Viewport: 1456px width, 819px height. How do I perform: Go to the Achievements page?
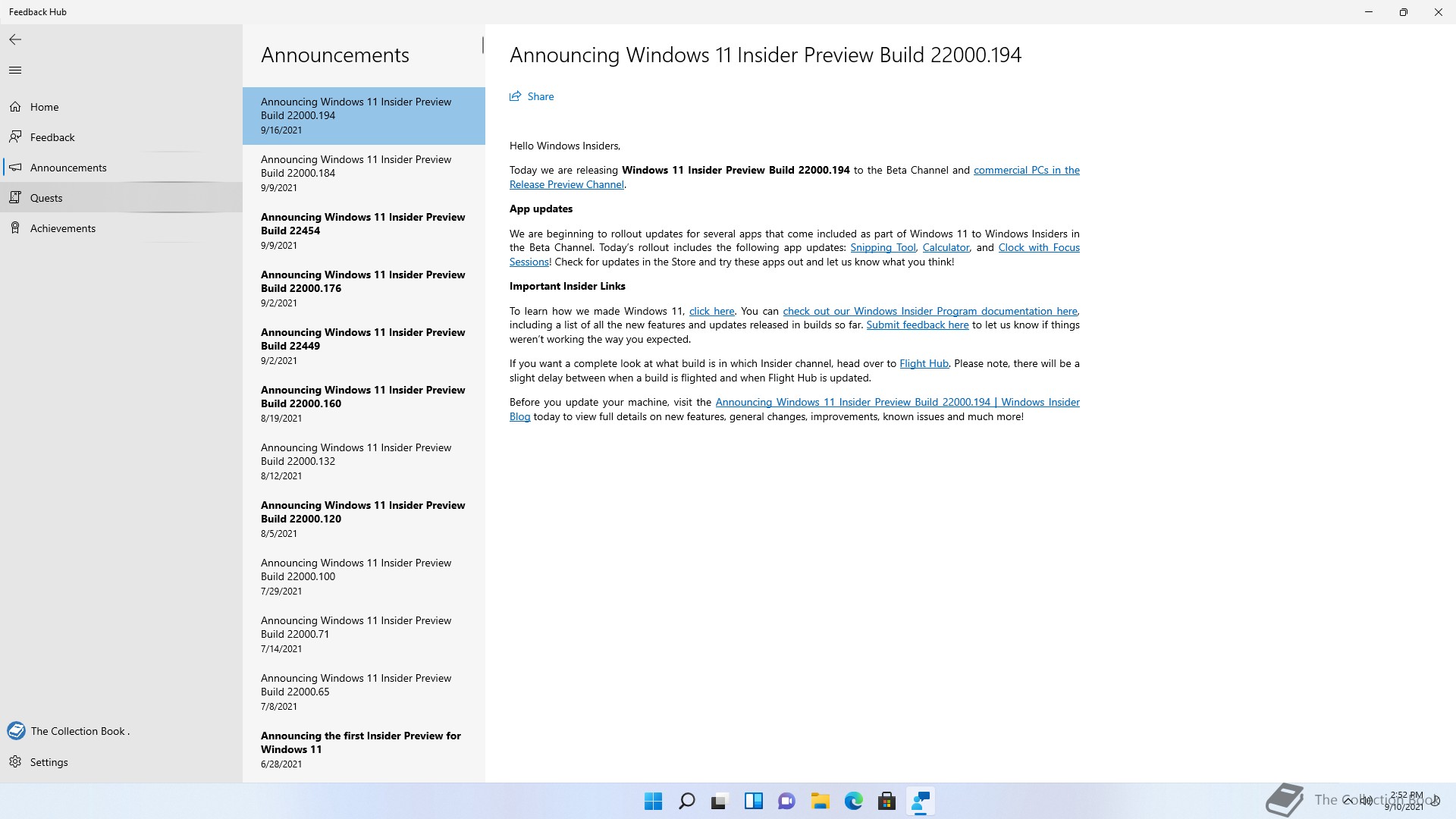tap(121, 228)
